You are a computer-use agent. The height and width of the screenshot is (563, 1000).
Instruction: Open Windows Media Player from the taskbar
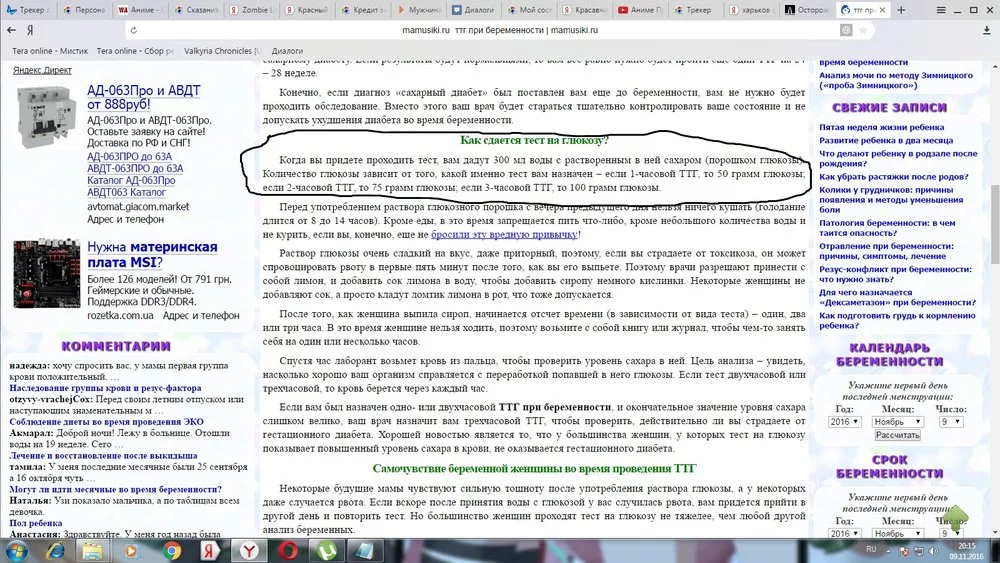pos(131,550)
